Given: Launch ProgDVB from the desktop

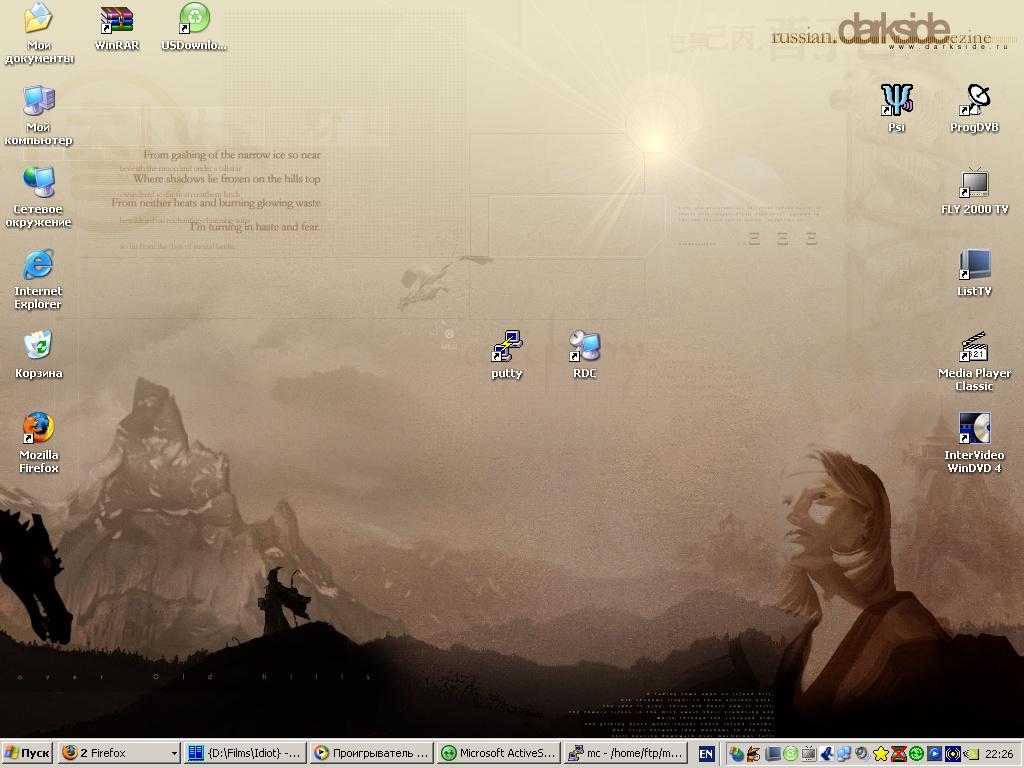Looking at the screenshot, I should pos(974,101).
